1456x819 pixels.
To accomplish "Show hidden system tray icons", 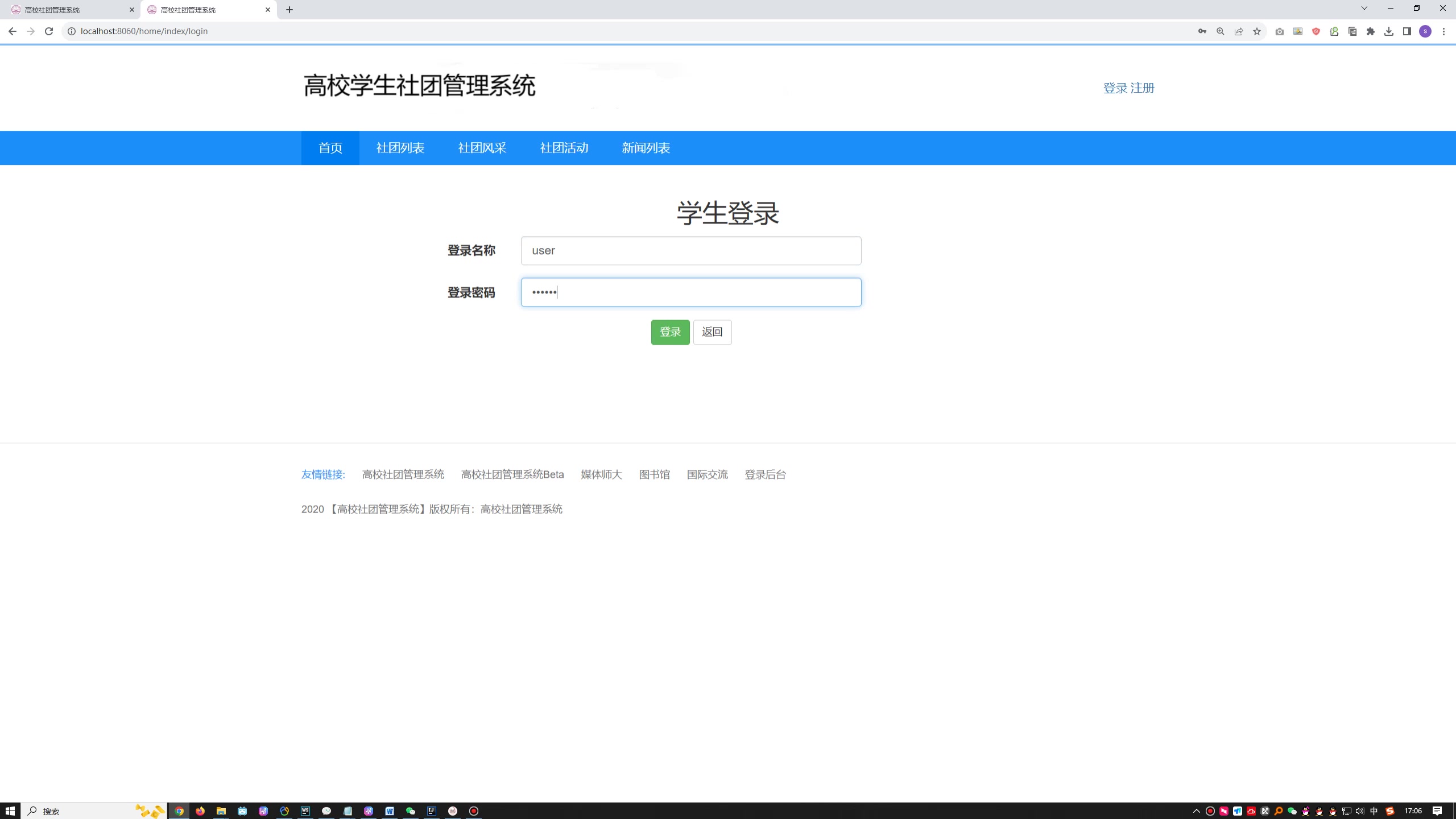I will [1196, 811].
